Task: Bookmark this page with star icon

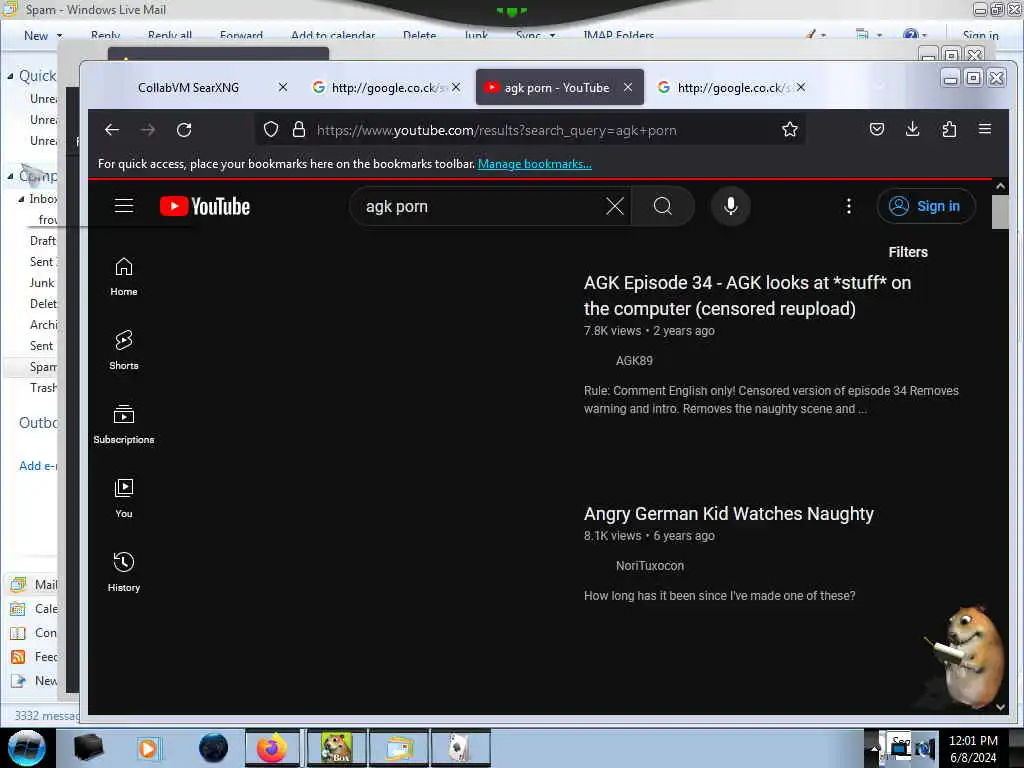Action: click(x=790, y=130)
